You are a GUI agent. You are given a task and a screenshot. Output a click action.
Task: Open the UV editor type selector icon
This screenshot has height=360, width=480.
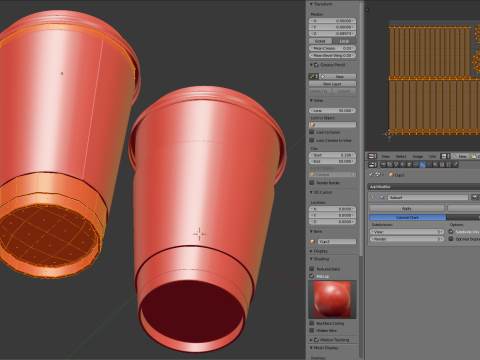tap(372, 156)
